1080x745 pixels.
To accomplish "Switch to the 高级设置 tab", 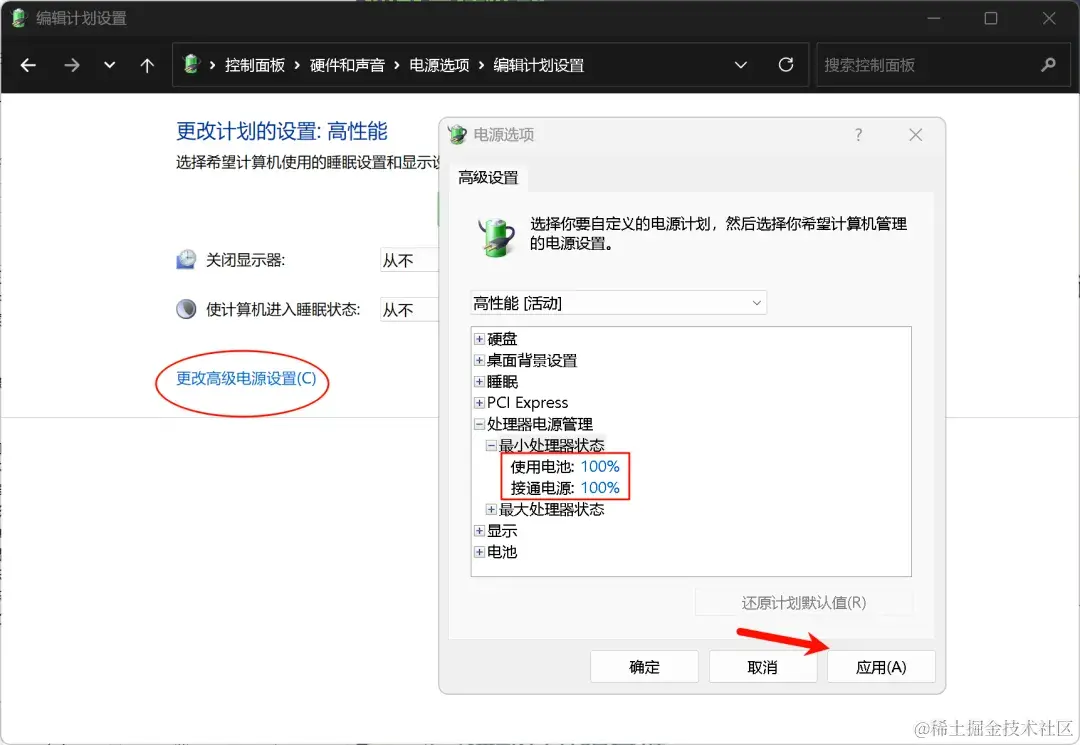I will 487,177.
